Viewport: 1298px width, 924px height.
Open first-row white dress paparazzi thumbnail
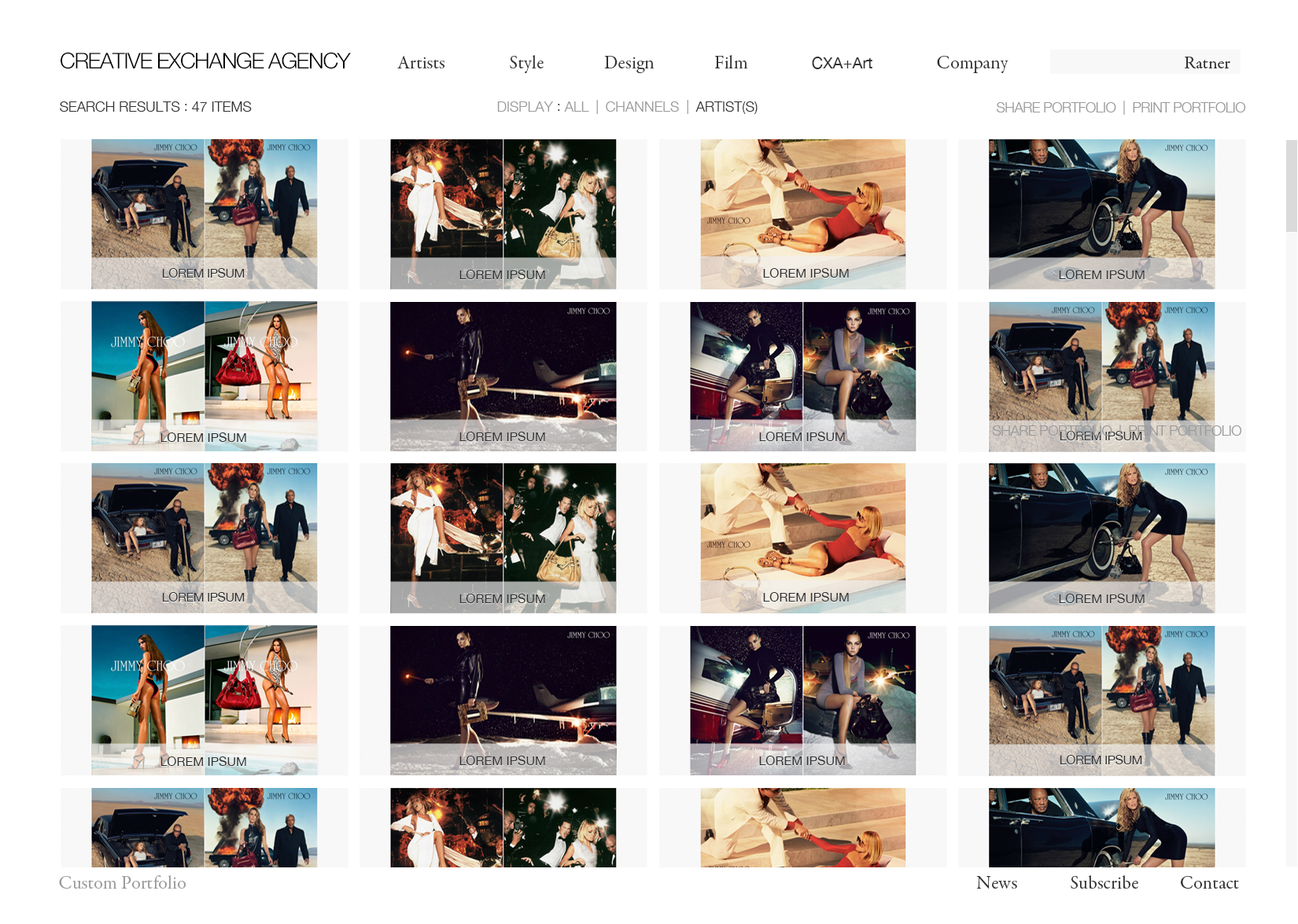coord(503,214)
